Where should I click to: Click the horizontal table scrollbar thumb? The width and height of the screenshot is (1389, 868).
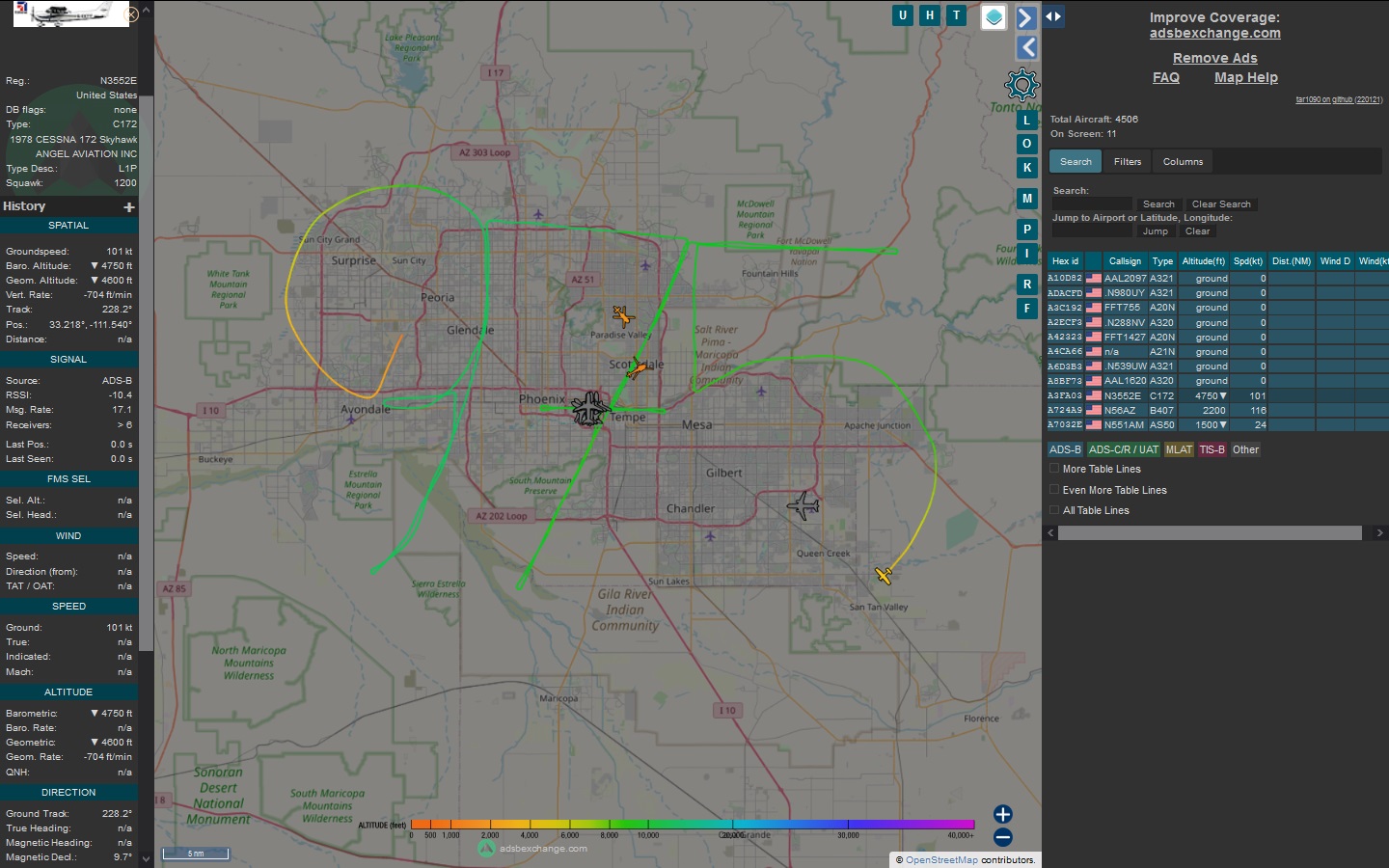coord(1210,533)
